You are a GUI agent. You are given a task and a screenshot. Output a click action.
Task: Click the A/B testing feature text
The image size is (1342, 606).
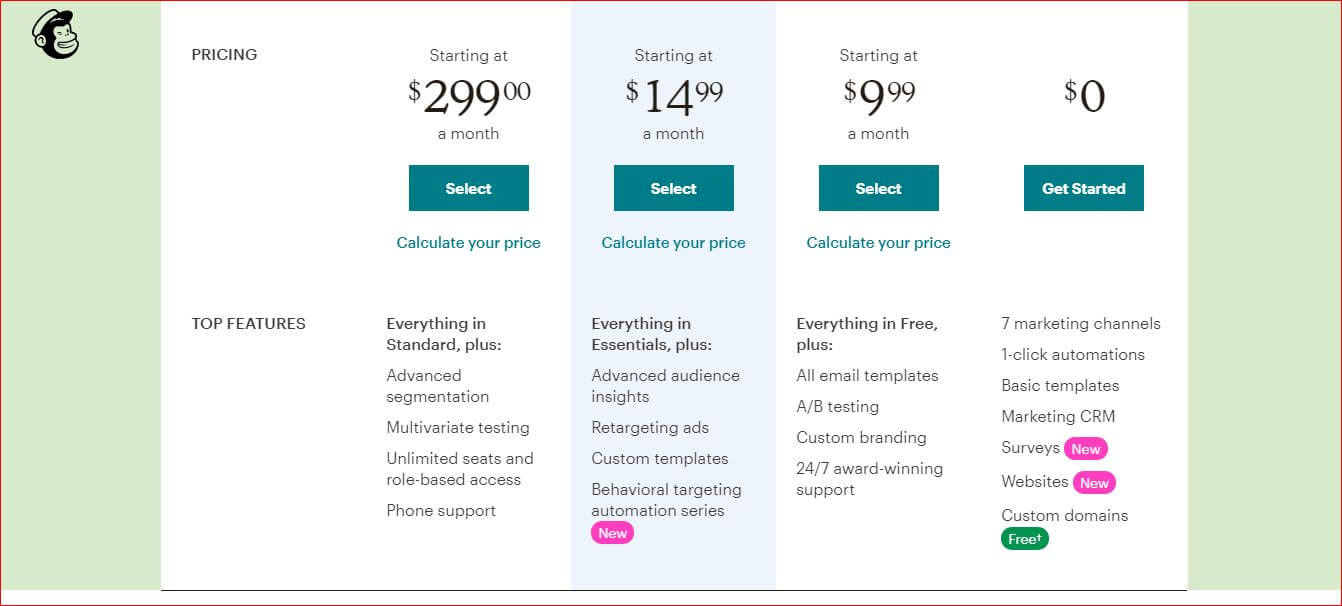(x=837, y=407)
